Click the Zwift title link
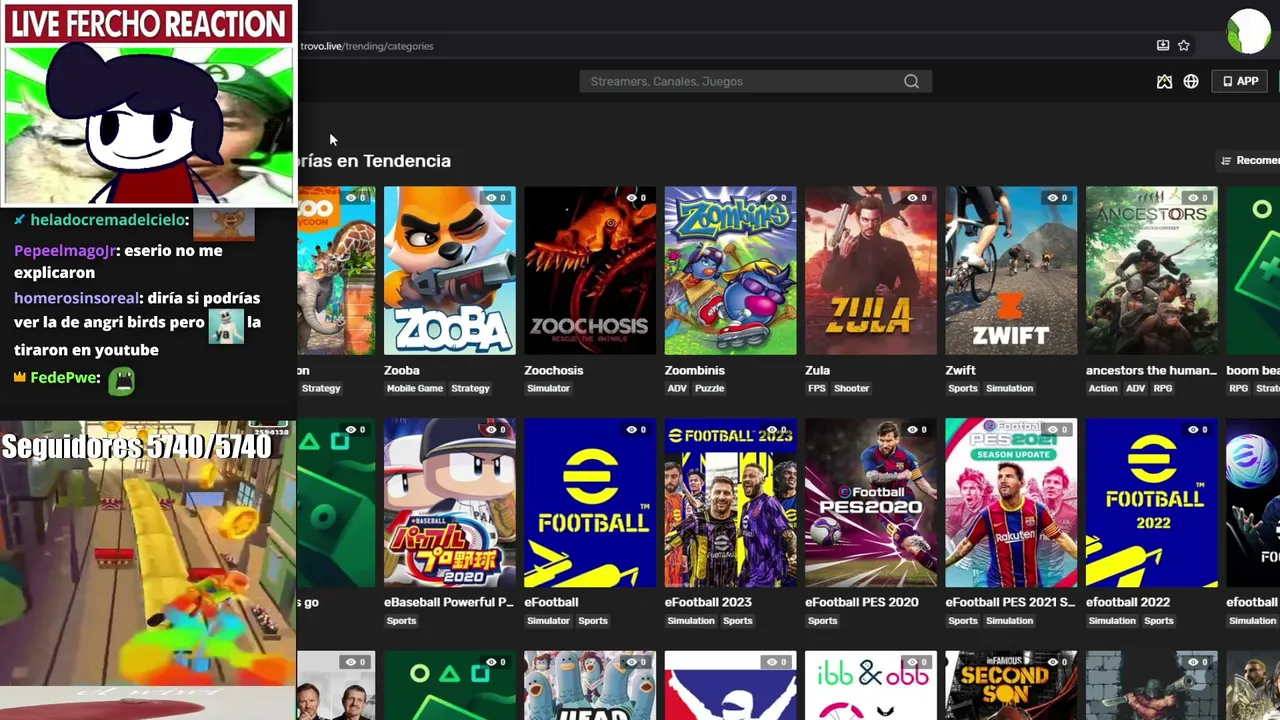 (961, 370)
